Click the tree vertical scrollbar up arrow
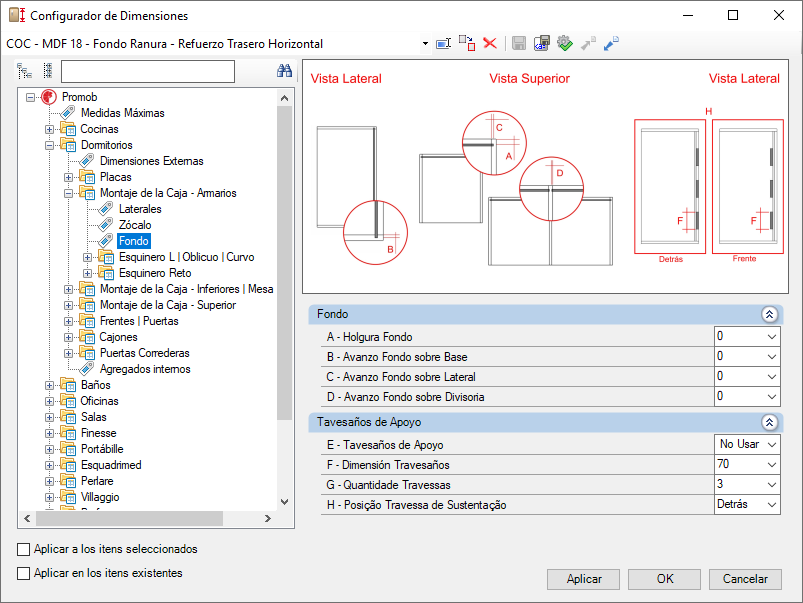Image resolution: width=803 pixels, height=603 pixels. coord(285,98)
